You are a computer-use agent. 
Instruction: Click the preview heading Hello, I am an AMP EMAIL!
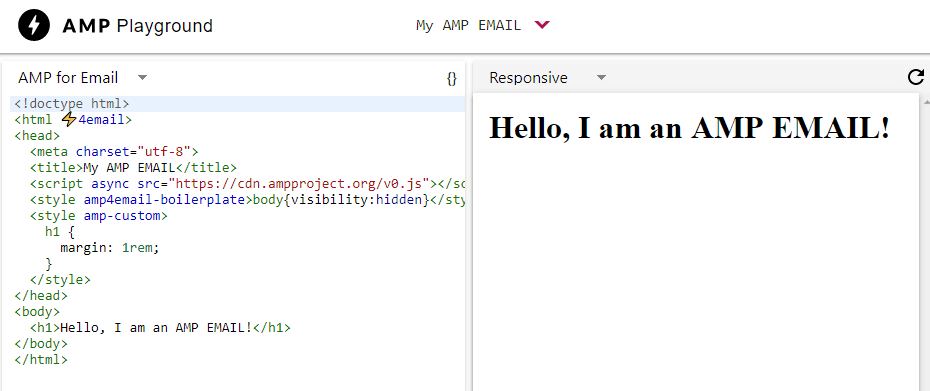[x=689, y=128]
